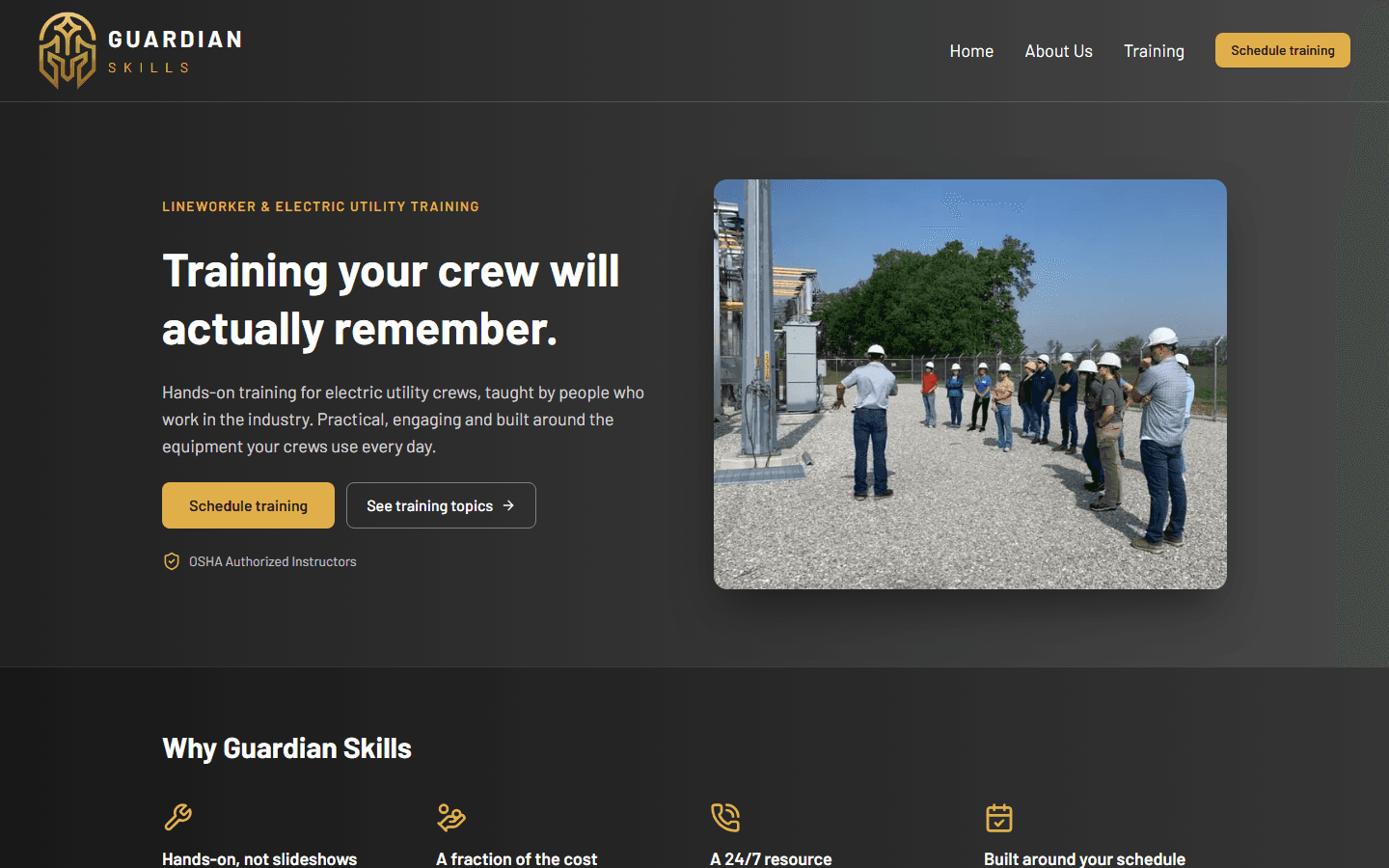Click the 'A 24/7 resource' title
1389x868 pixels.
pos(771,858)
